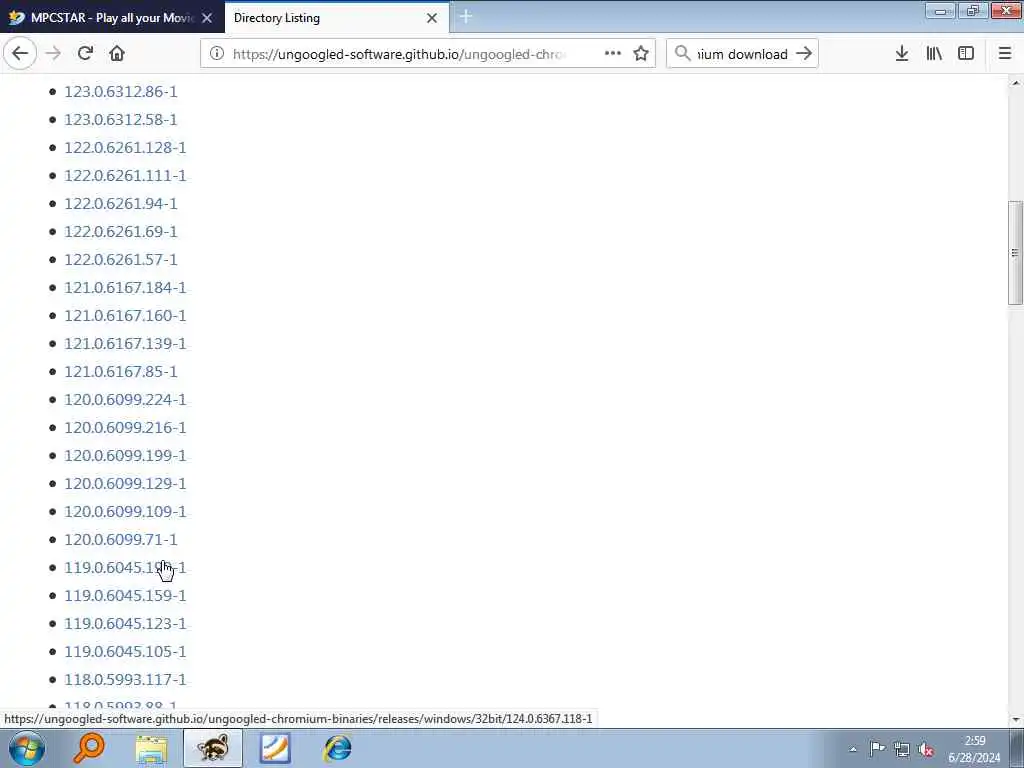
Task: Open version 120.0.6099.71-1
Action: (121, 540)
